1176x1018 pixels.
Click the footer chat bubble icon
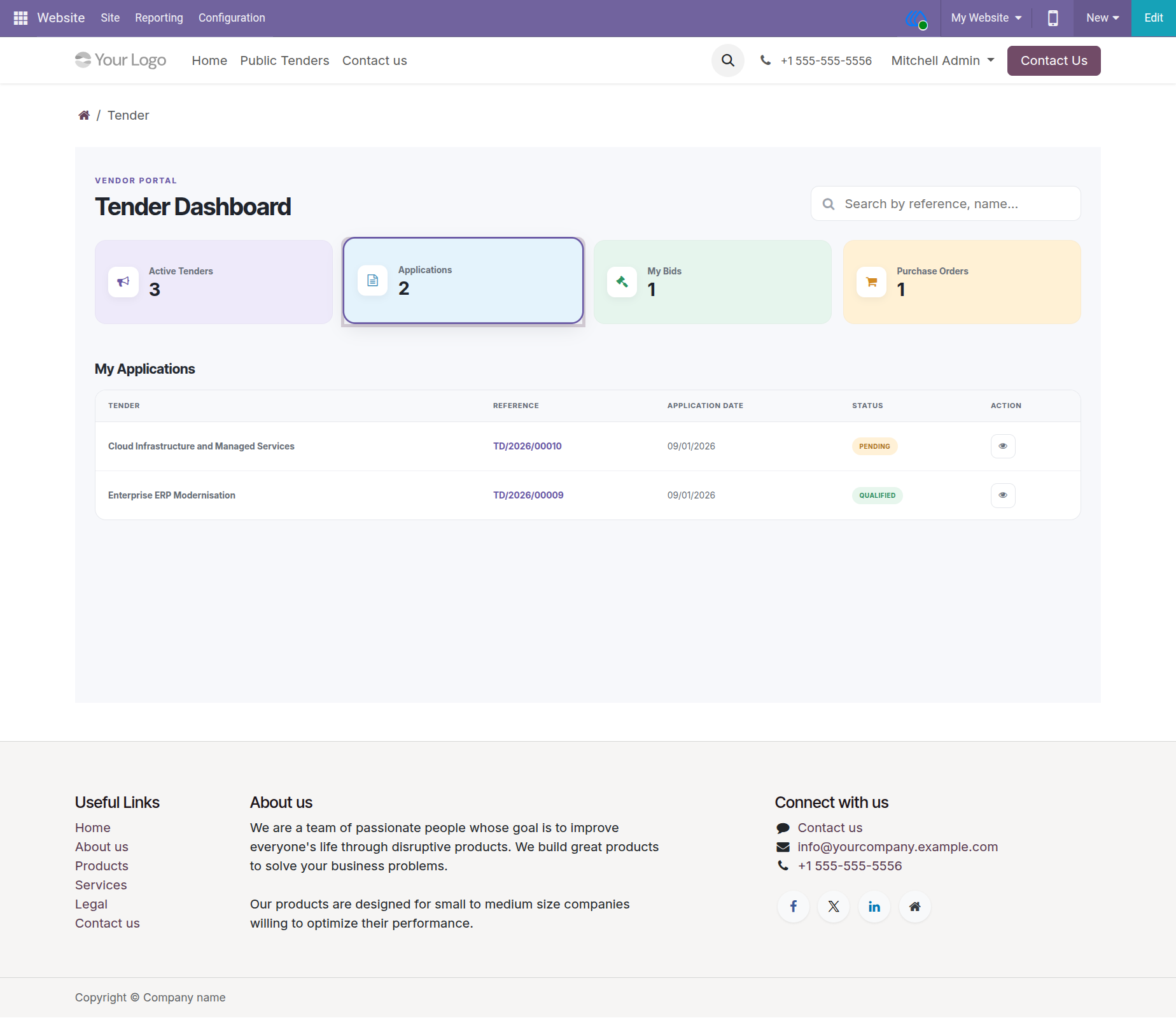click(x=783, y=828)
